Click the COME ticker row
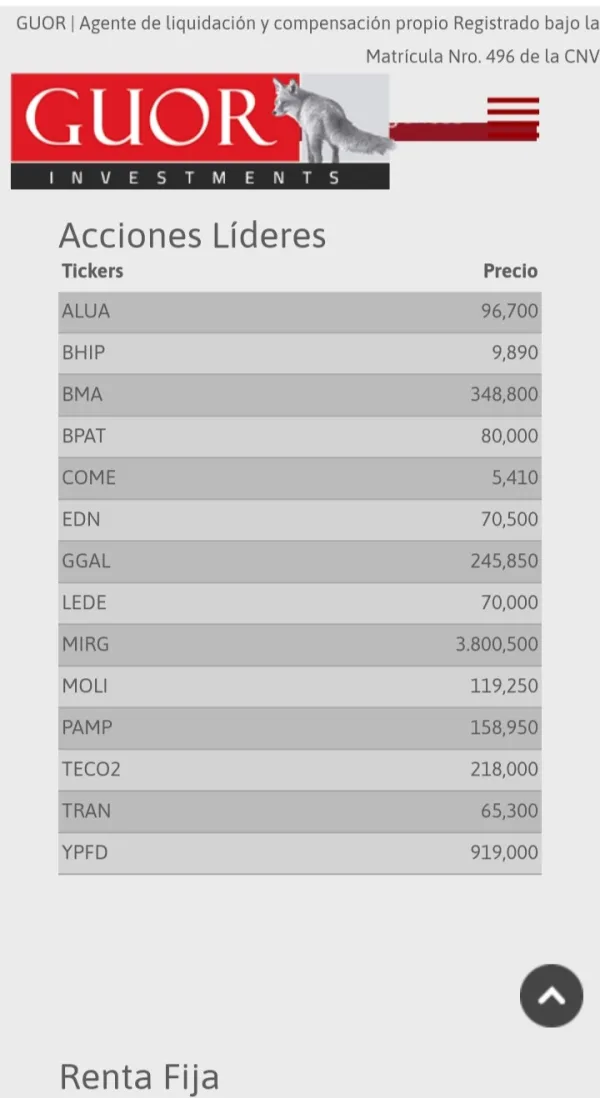600x1098 pixels. click(x=299, y=478)
